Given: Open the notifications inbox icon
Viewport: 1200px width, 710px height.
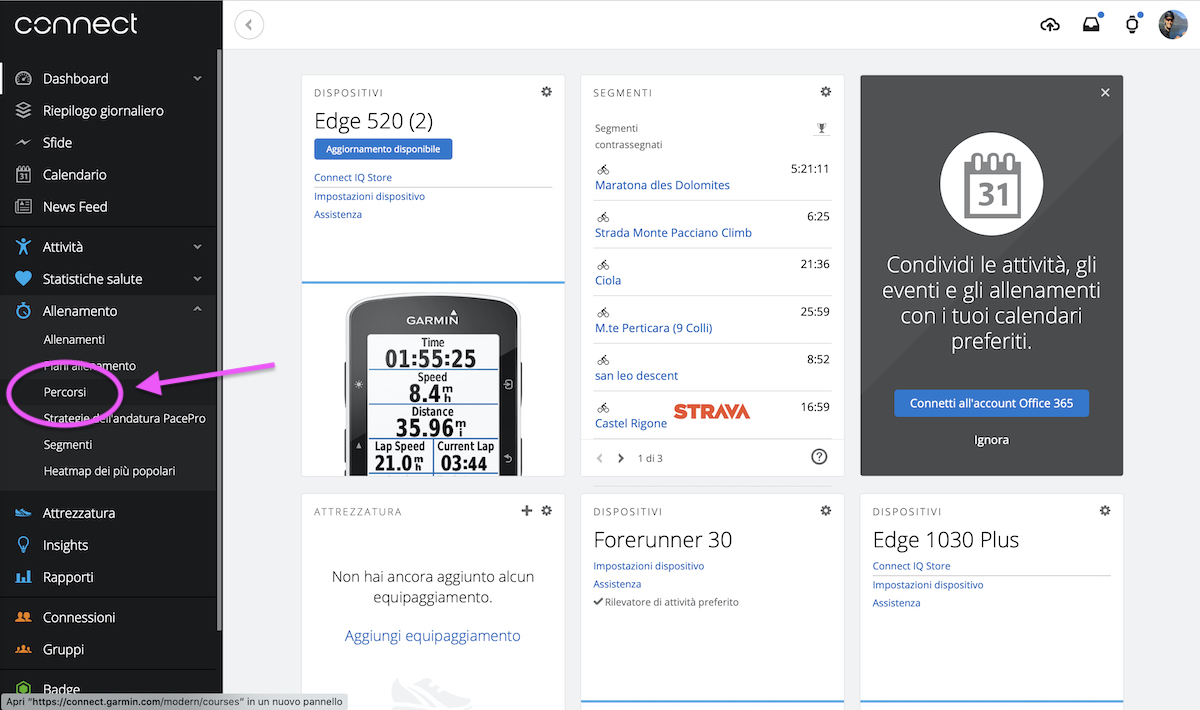Looking at the screenshot, I should pos(1091,25).
